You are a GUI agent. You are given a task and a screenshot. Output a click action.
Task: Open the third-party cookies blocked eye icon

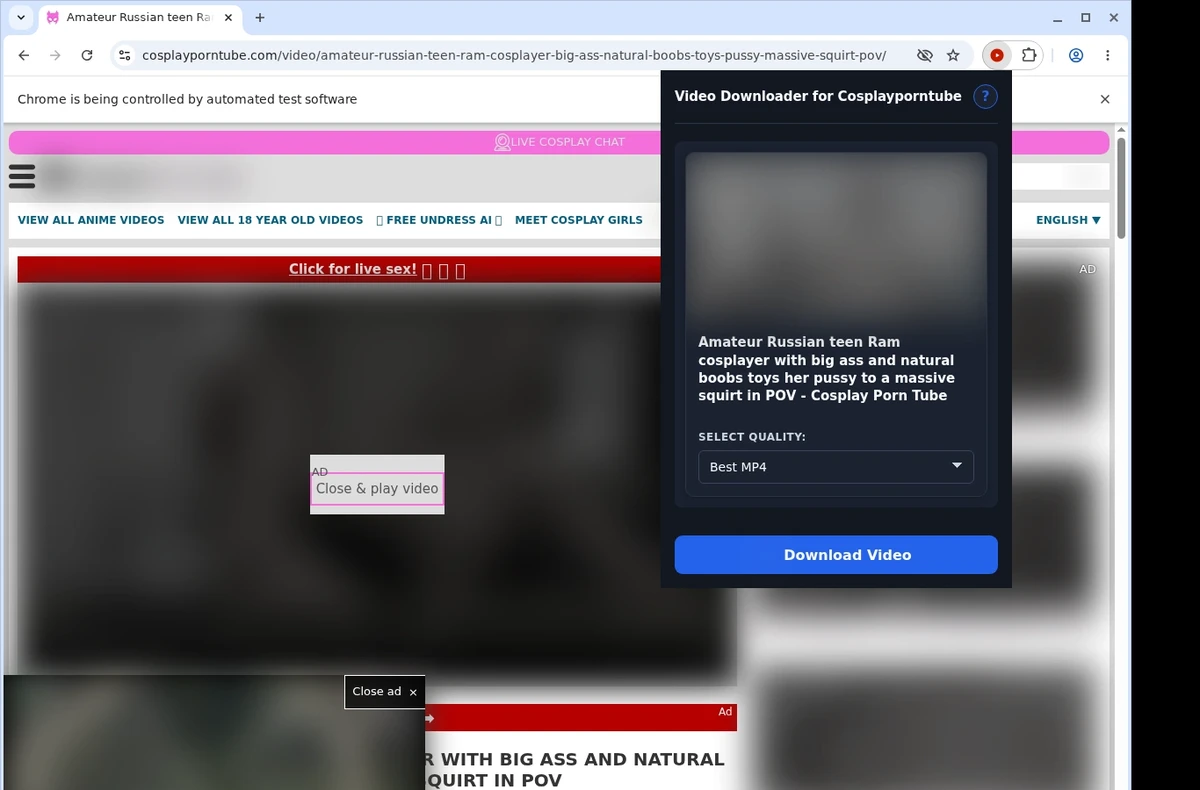coord(925,56)
